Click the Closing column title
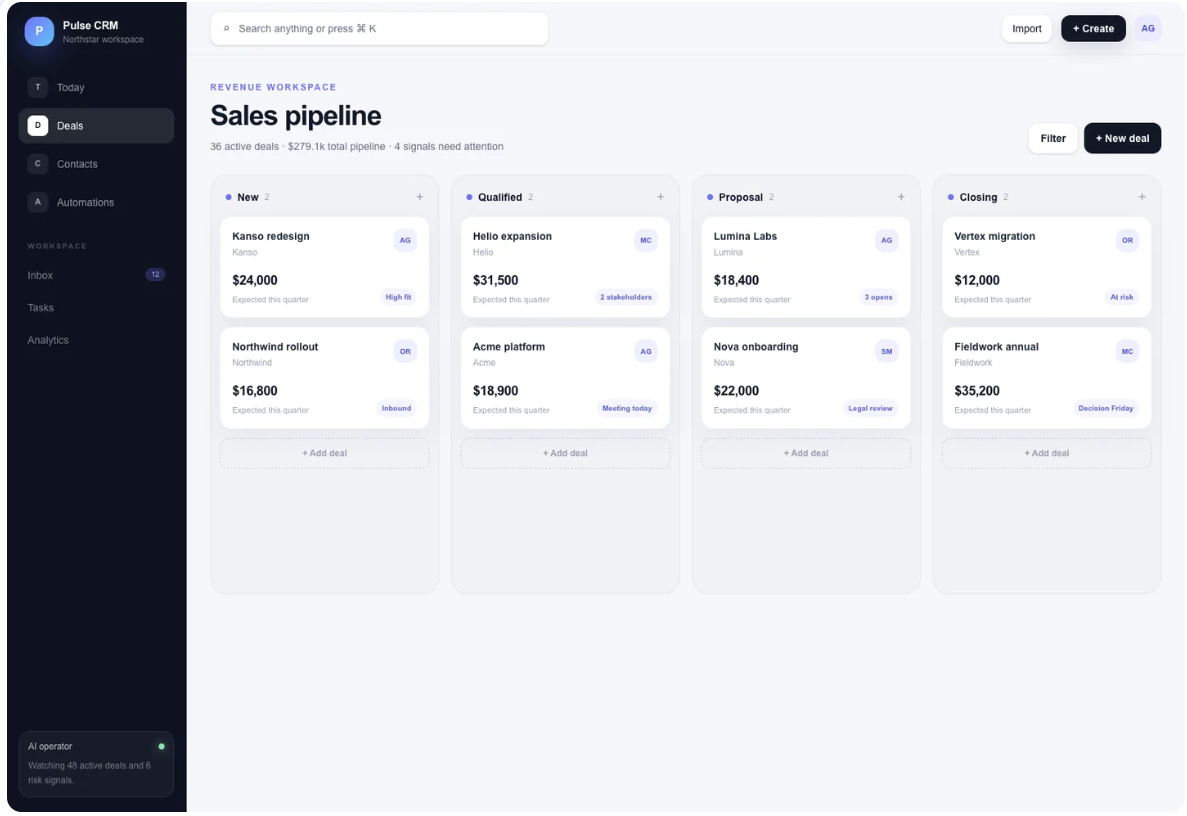This screenshot has height=816, width=1187. [x=978, y=197]
